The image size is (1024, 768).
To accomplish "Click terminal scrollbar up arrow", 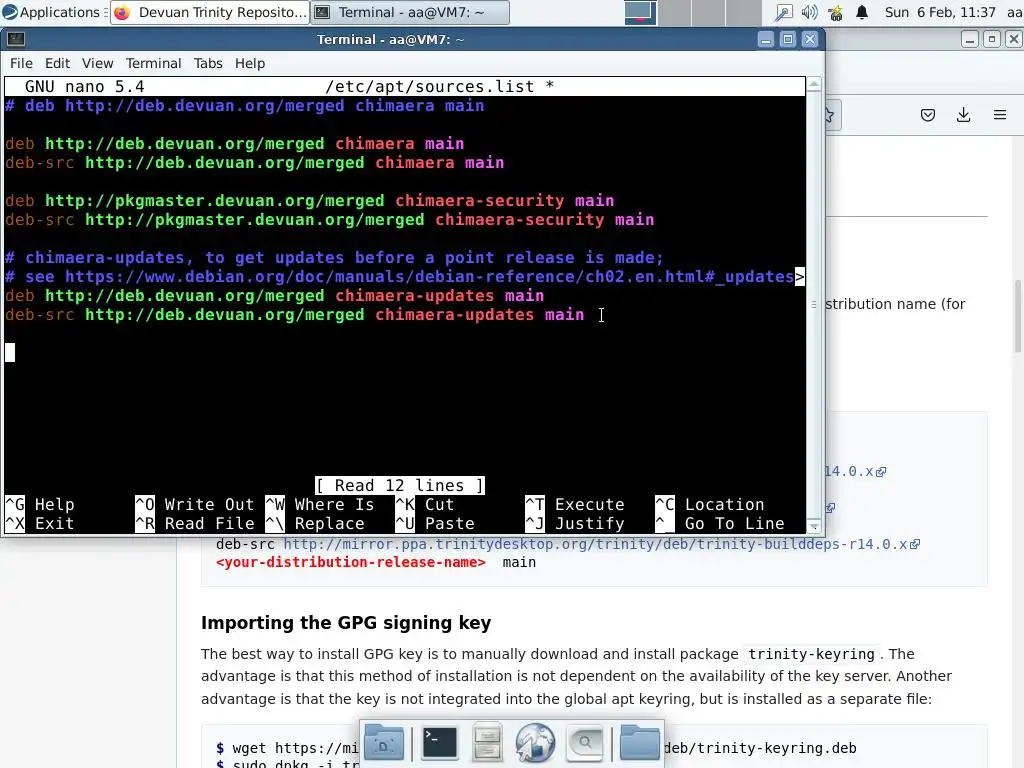I will pos(814,84).
